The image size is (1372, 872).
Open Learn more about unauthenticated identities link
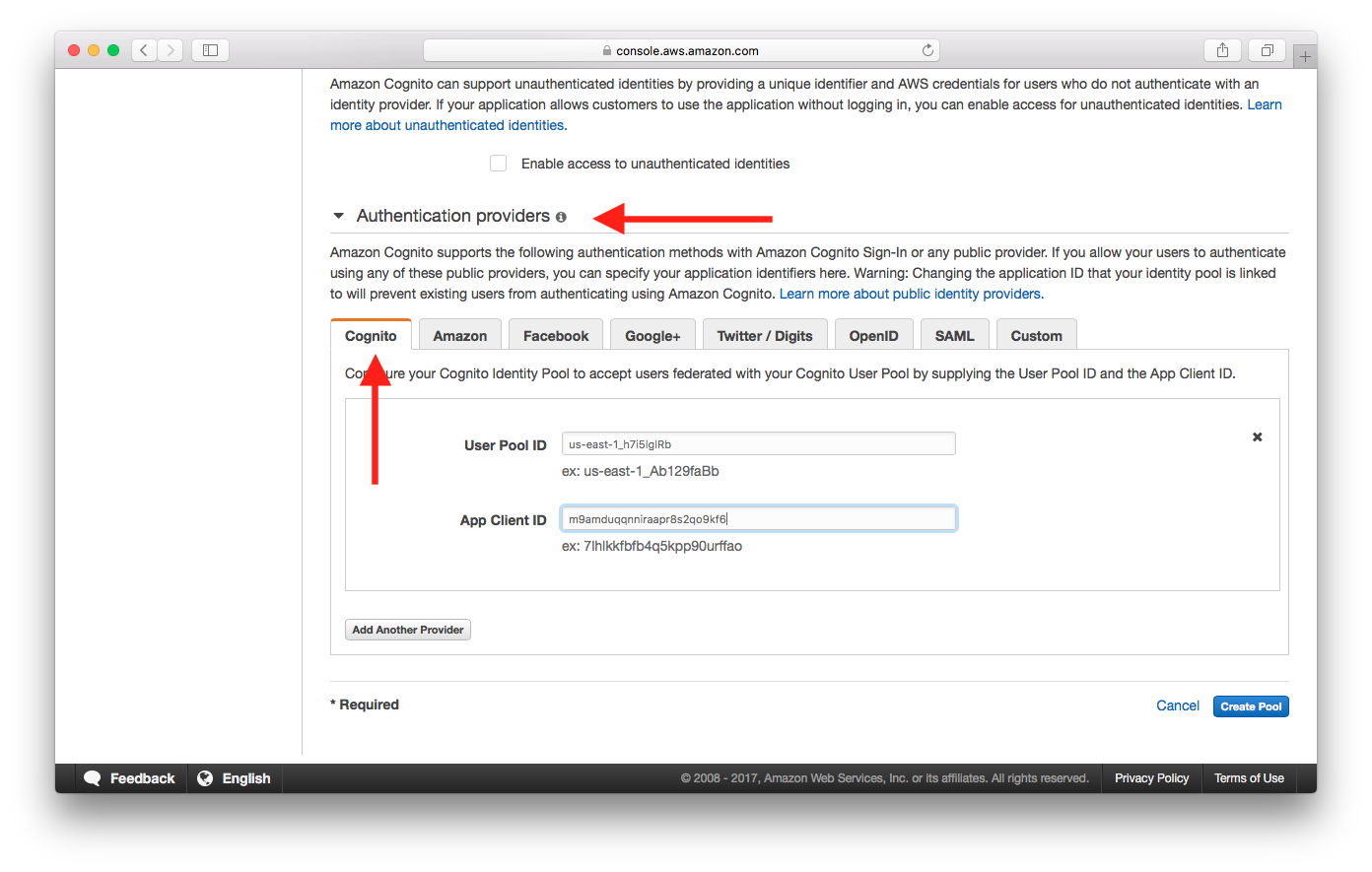(x=448, y=125)
